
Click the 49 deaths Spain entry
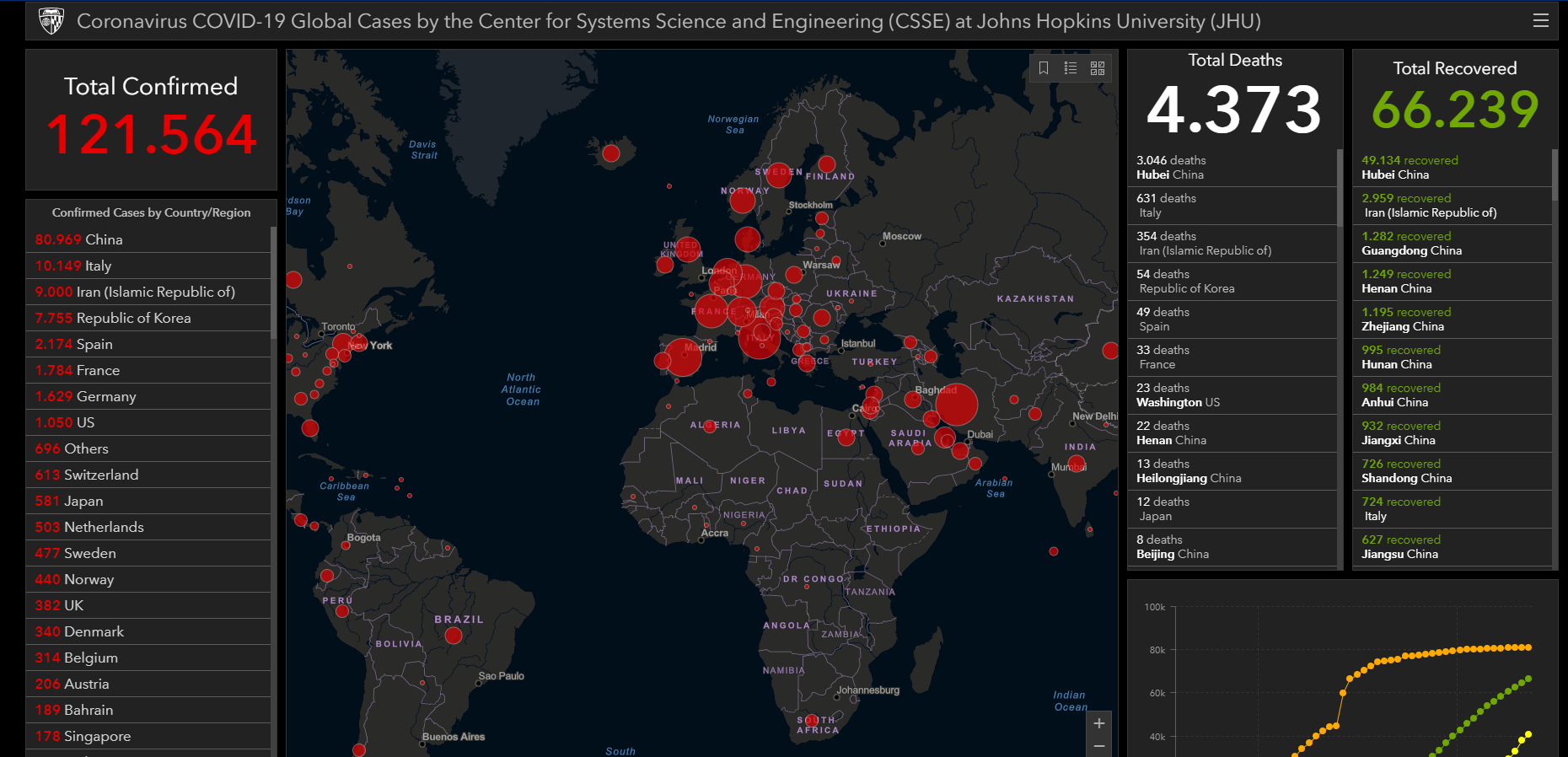point(1232,319)
